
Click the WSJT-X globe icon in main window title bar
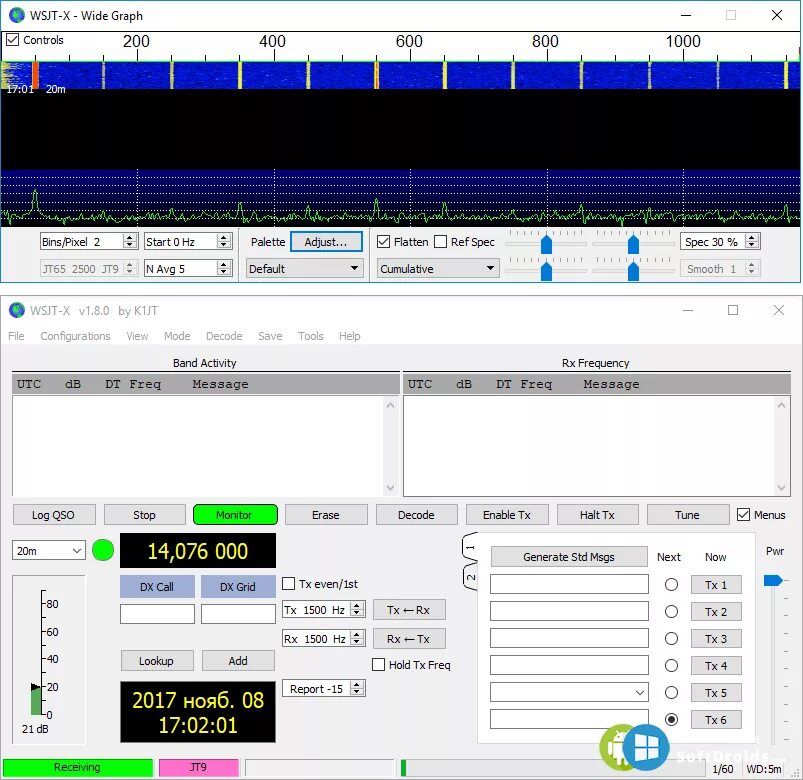click(x=17, y=310)
